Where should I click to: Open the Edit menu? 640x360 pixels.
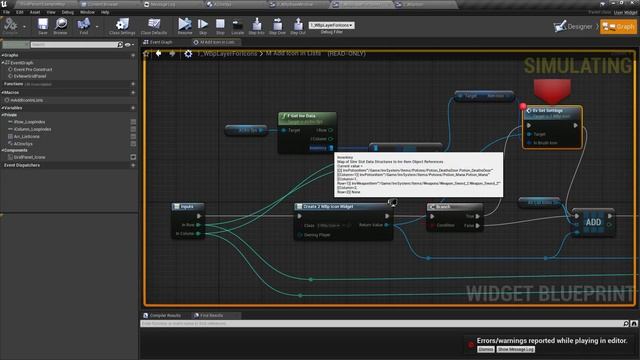pyautogui.click(x=20, y=12)
